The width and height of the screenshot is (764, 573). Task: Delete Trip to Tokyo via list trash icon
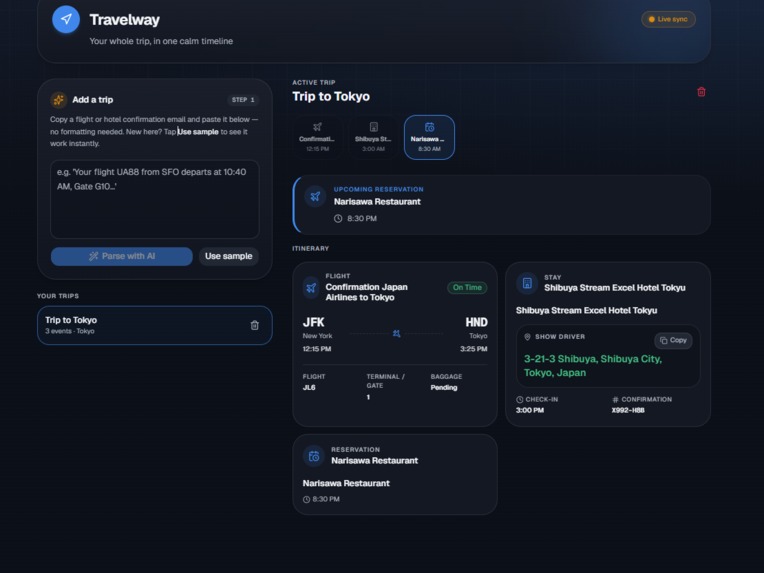tap(254, 325)
